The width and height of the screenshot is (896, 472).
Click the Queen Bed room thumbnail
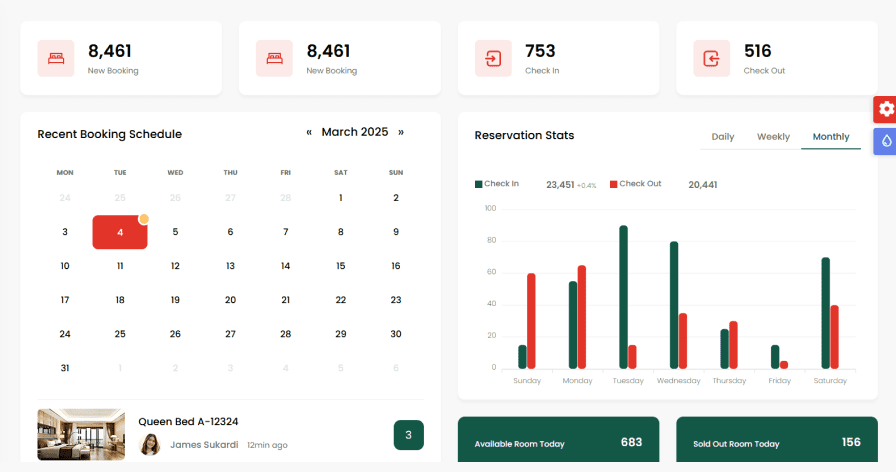[x=81, y=433]
